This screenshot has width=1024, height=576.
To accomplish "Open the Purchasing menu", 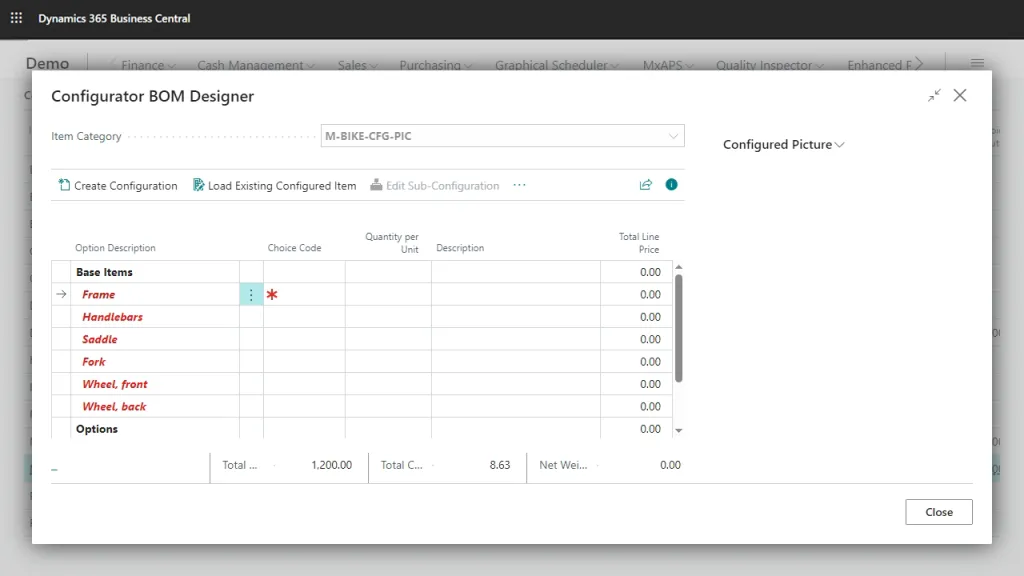I will pos(434,64).
